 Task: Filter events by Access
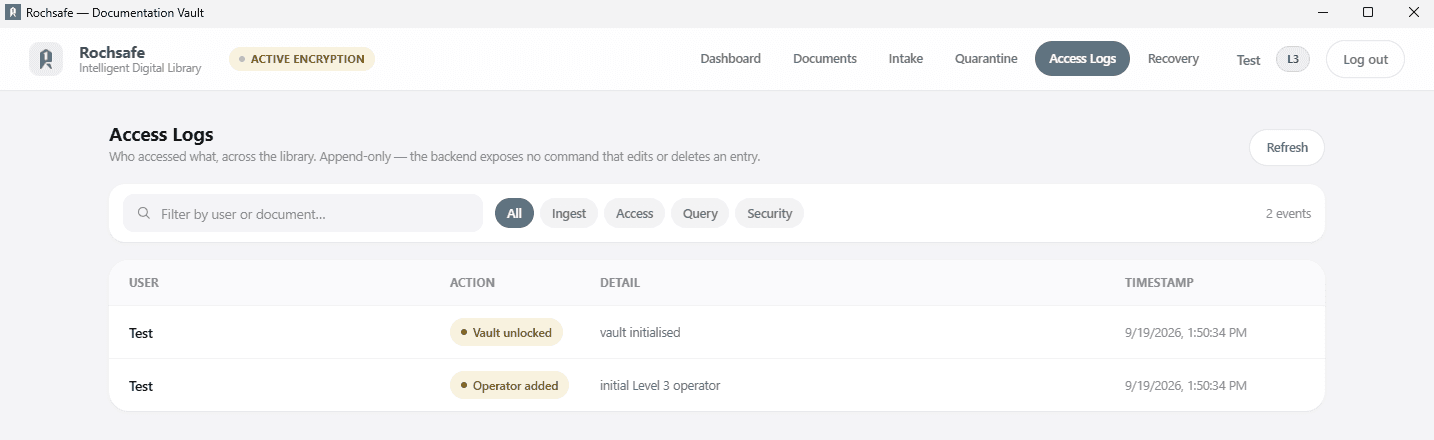[634, 213]
